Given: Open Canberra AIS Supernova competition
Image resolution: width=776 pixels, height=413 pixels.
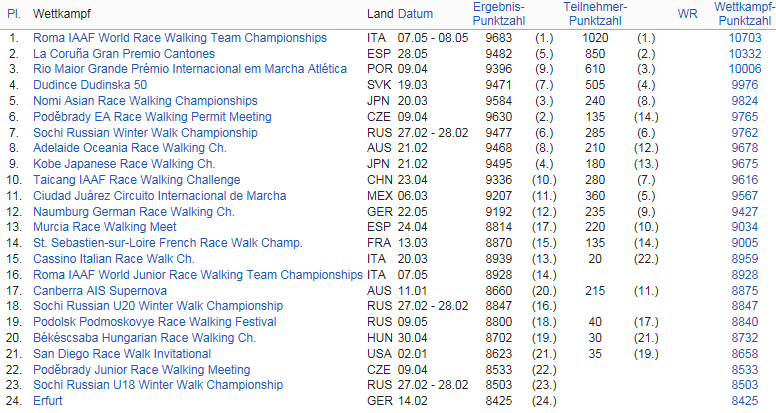Looking at the screenshot, I should [100, 291].
